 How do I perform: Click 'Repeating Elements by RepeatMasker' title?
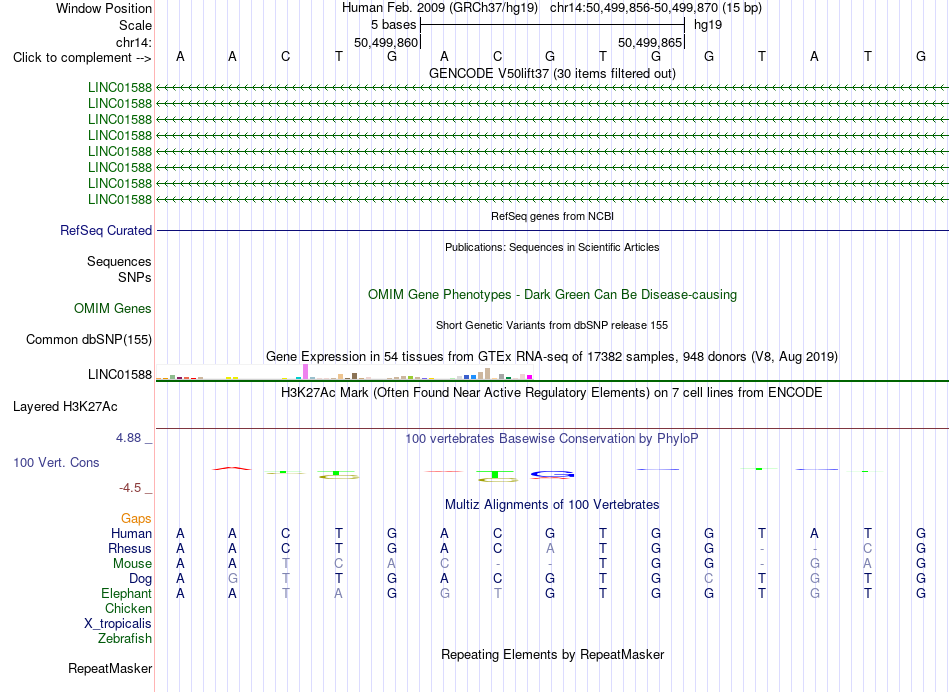[x=552, y=654]
